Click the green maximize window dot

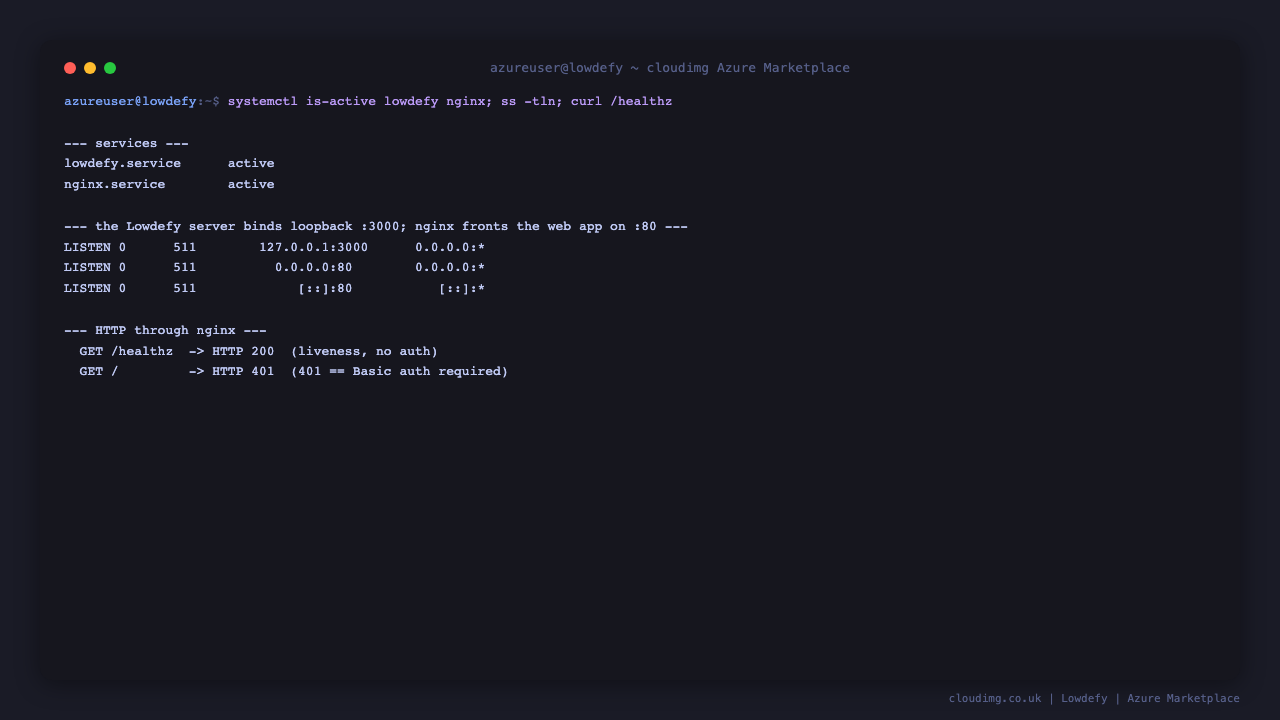point(110,68)
